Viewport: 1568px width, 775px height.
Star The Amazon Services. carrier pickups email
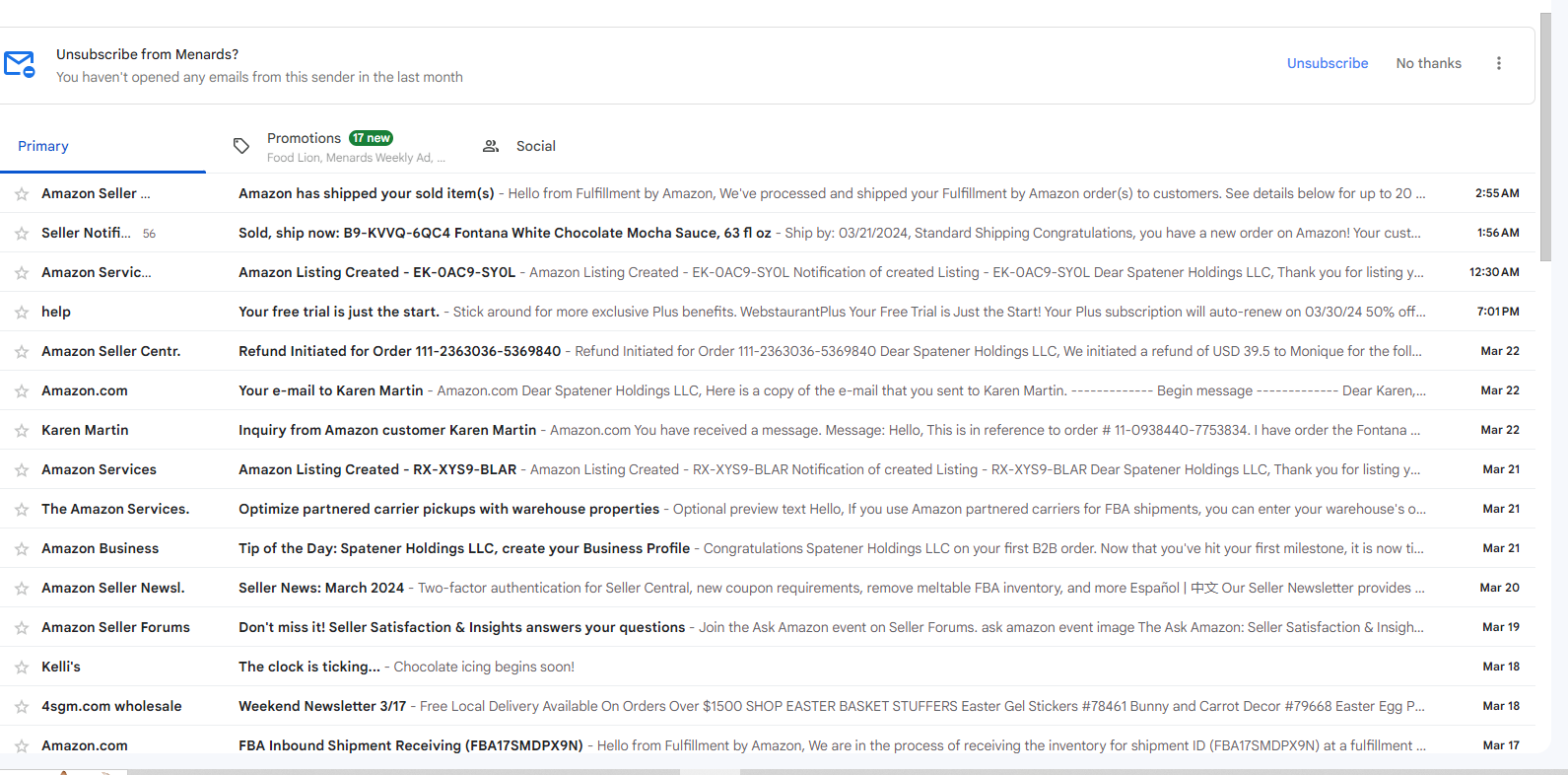click(22, 510)
